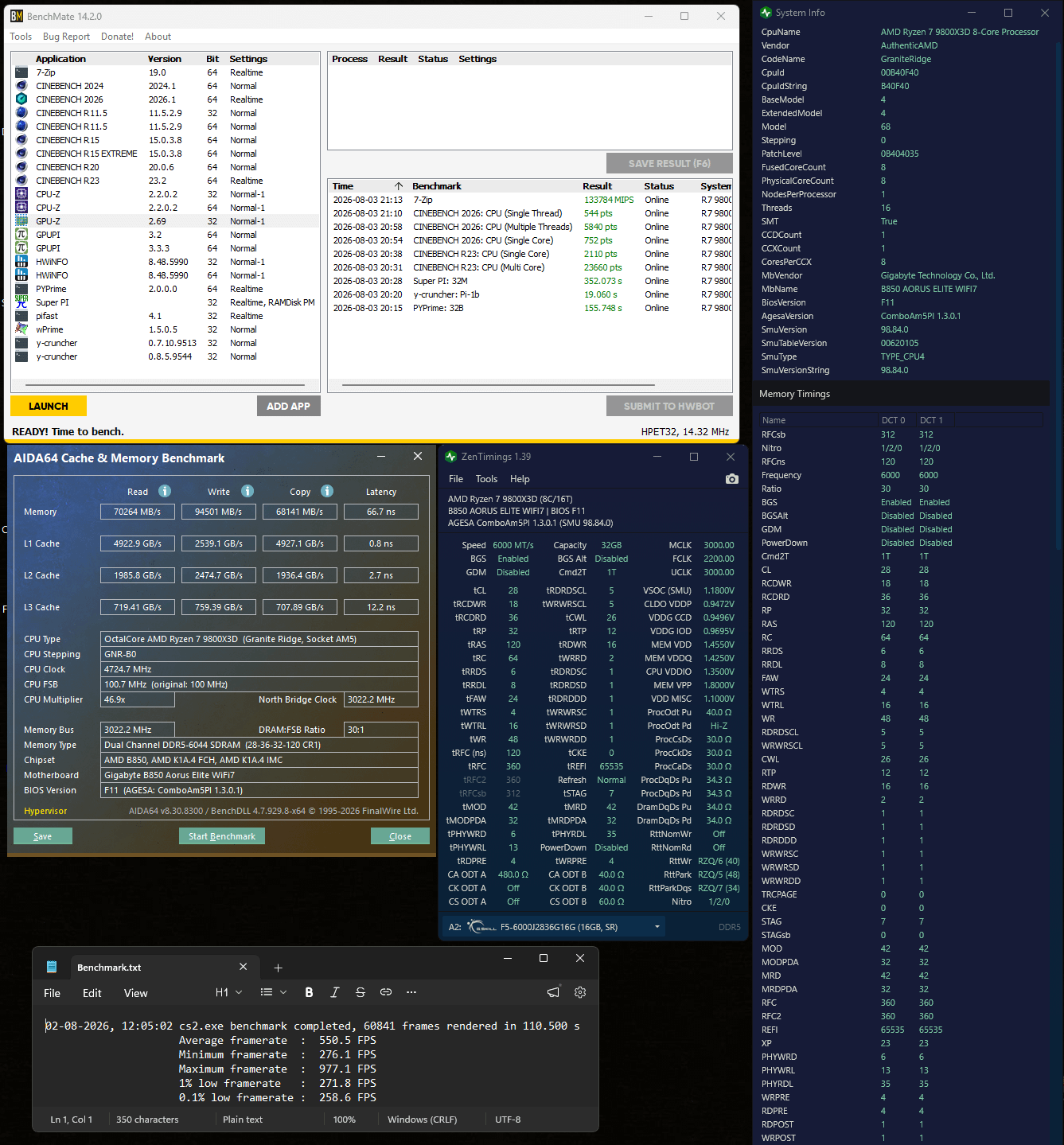Take a screenshot with ZenTimings' camera icon
The width and height of the screenshot is (1064, 1145).
click(732, 479)
